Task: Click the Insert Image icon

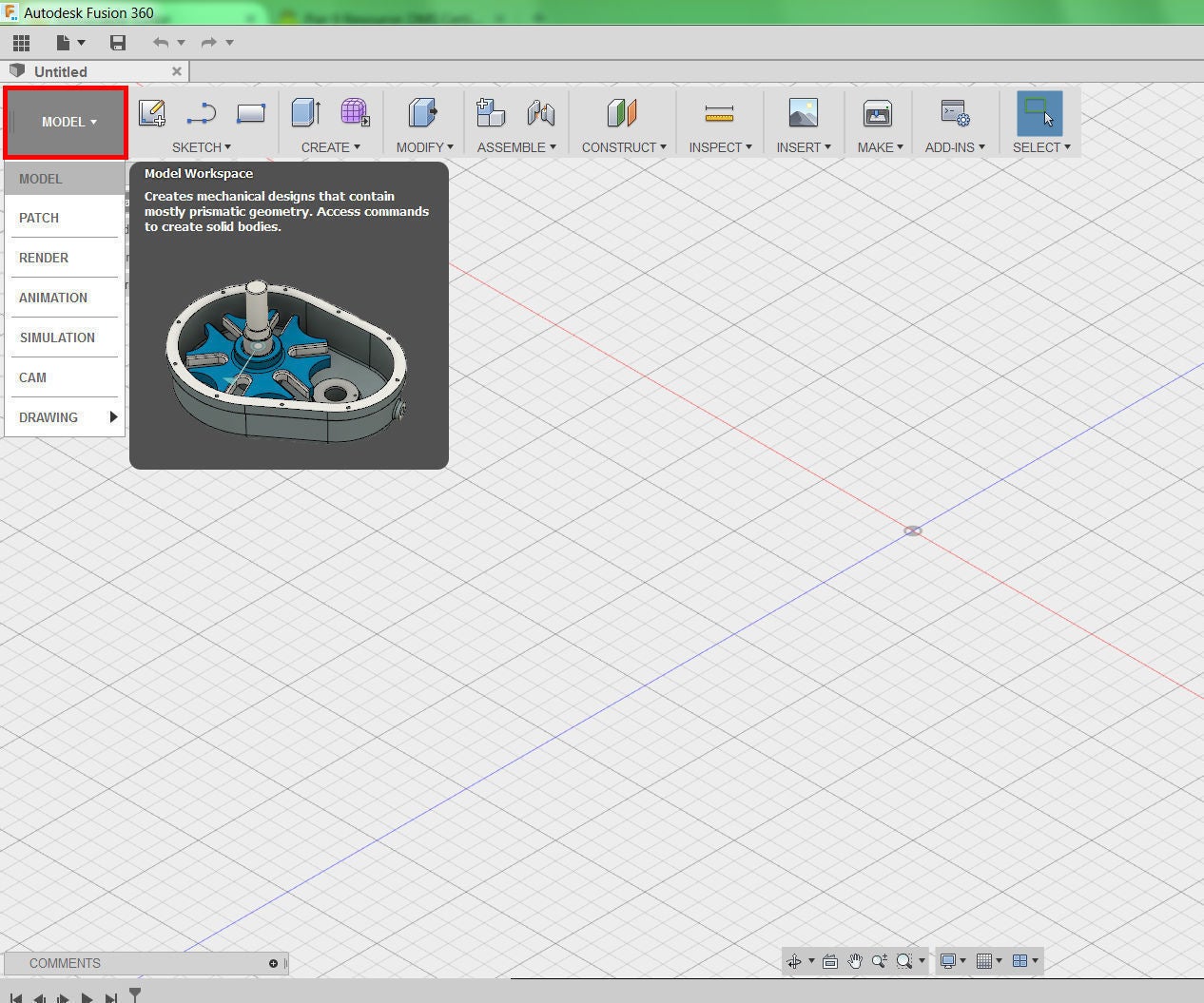Action: tap(802, 112)
